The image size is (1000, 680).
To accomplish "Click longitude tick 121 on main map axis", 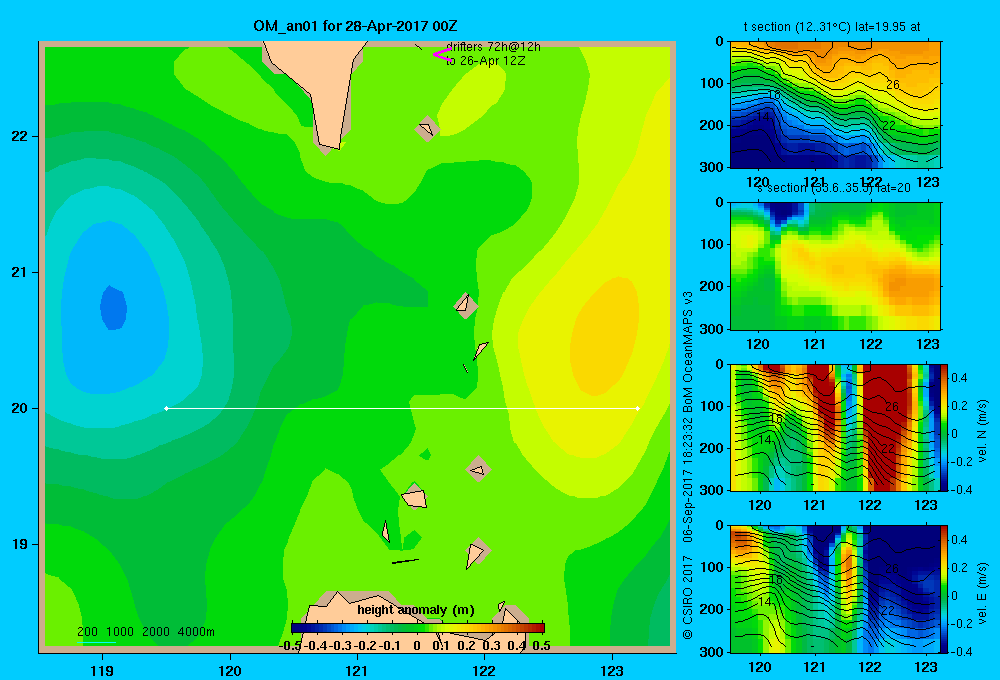I will pos(357,670).
